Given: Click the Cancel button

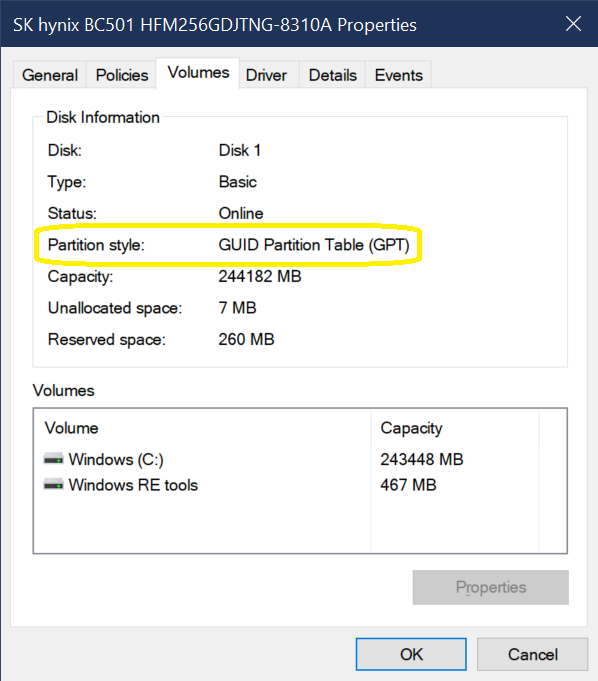Looking at the screenshot, I should [x=532, y=654].
